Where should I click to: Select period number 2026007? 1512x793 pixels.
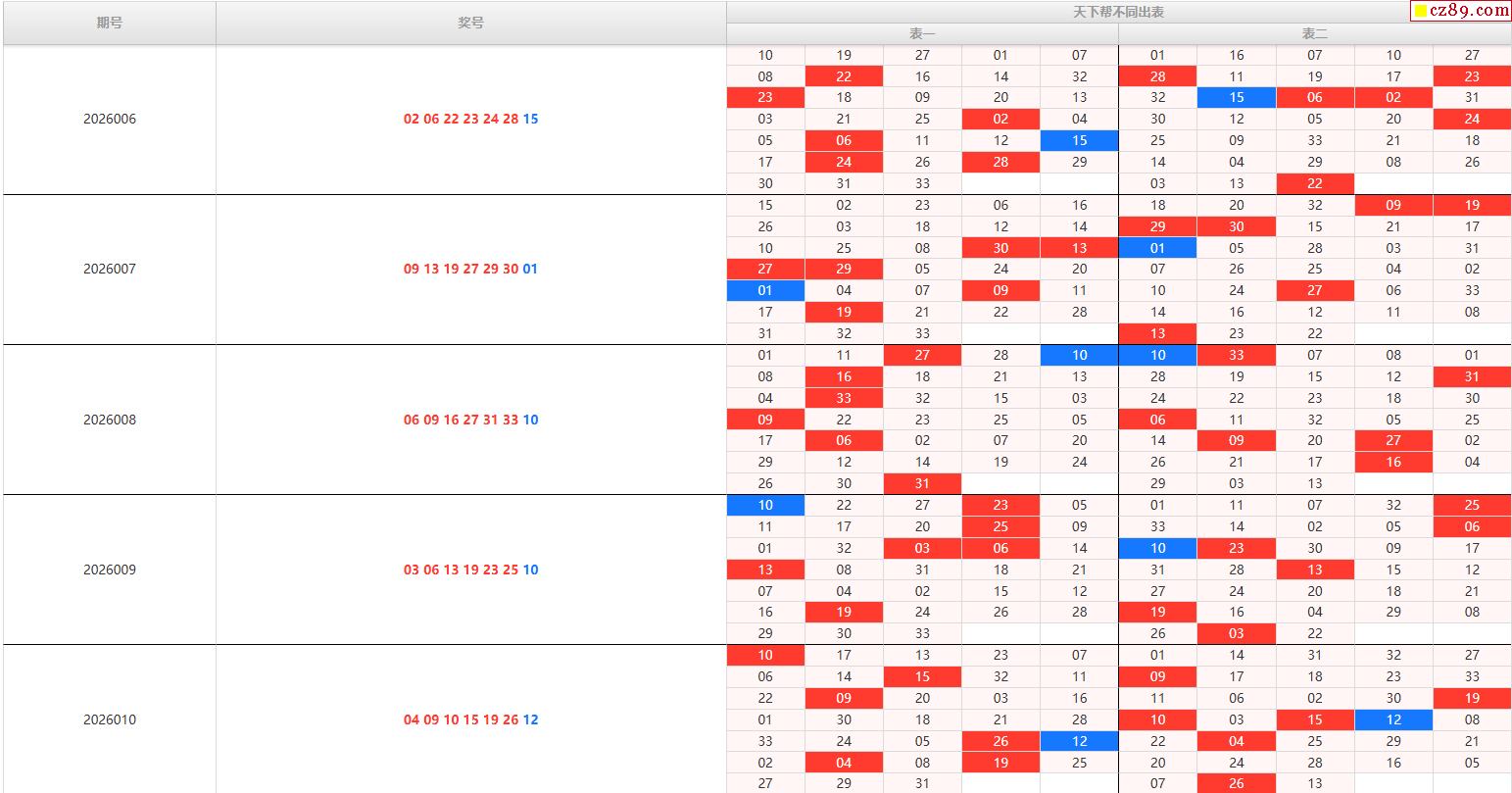[x=110, y=269]
